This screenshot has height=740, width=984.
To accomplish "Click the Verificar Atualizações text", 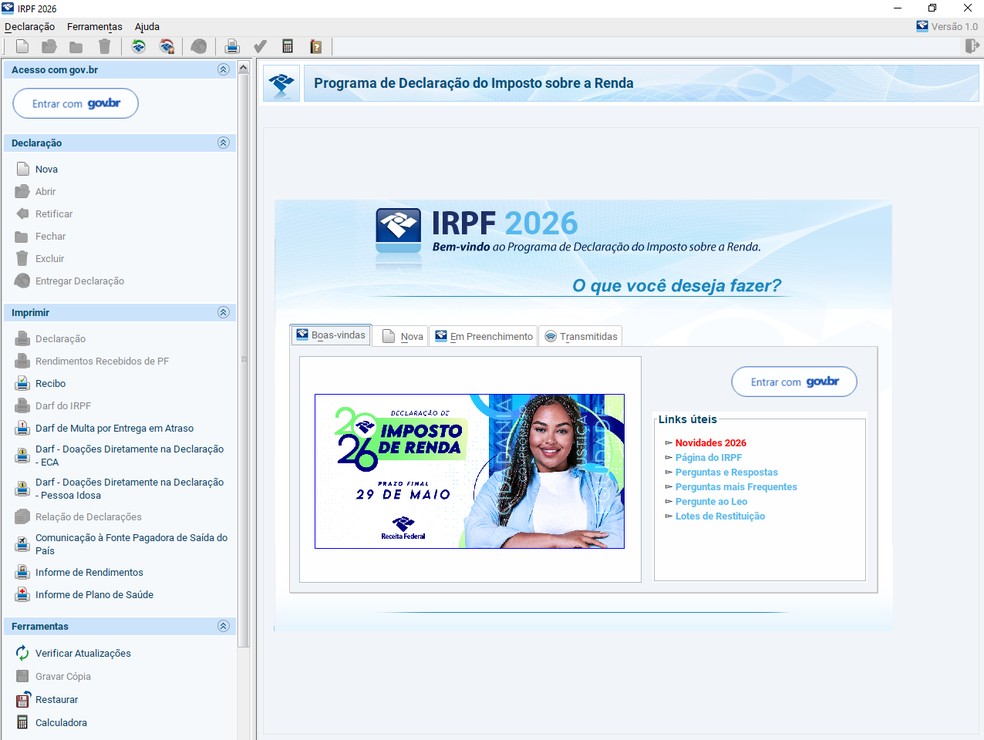I will pos(83,653).
